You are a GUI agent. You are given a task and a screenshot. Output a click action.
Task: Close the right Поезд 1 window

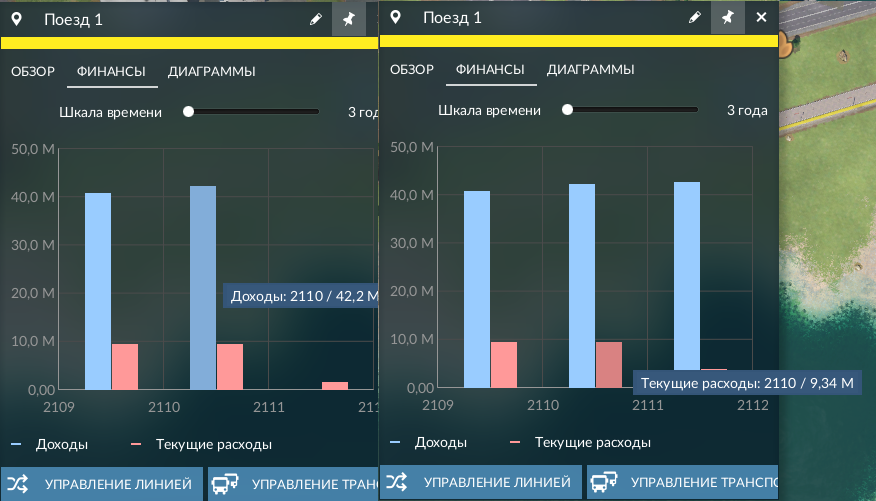(x=761, y=17)
